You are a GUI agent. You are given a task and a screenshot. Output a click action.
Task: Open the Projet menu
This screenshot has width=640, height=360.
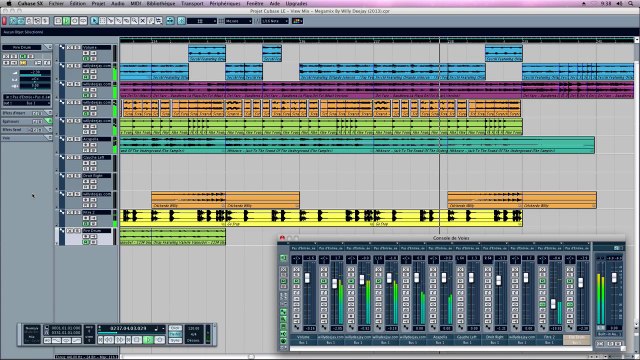coord(98,3)
